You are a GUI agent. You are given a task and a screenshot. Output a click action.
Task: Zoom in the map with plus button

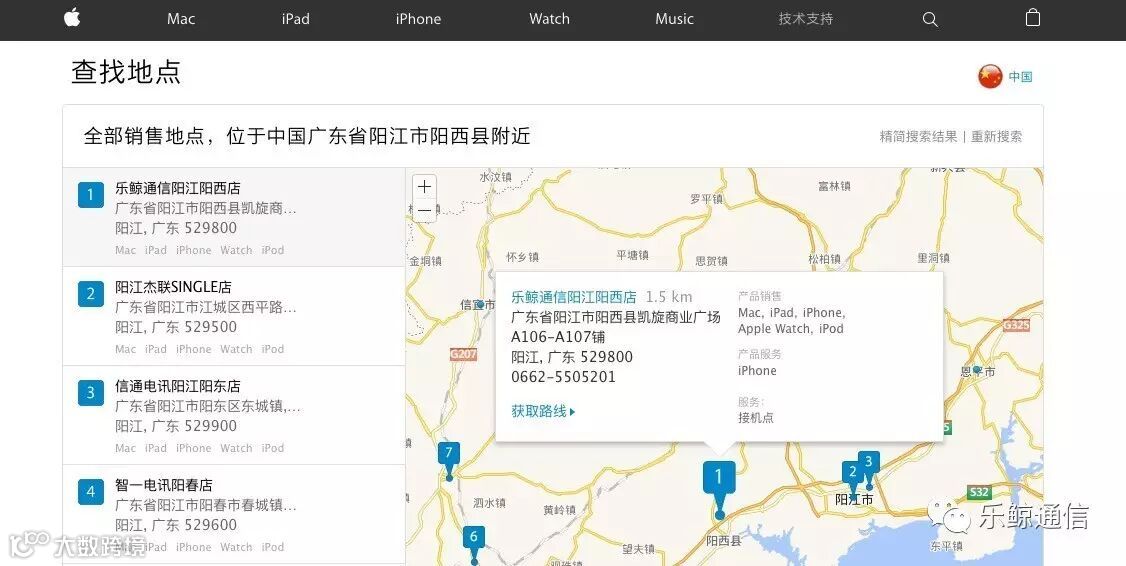pos(424,187)
